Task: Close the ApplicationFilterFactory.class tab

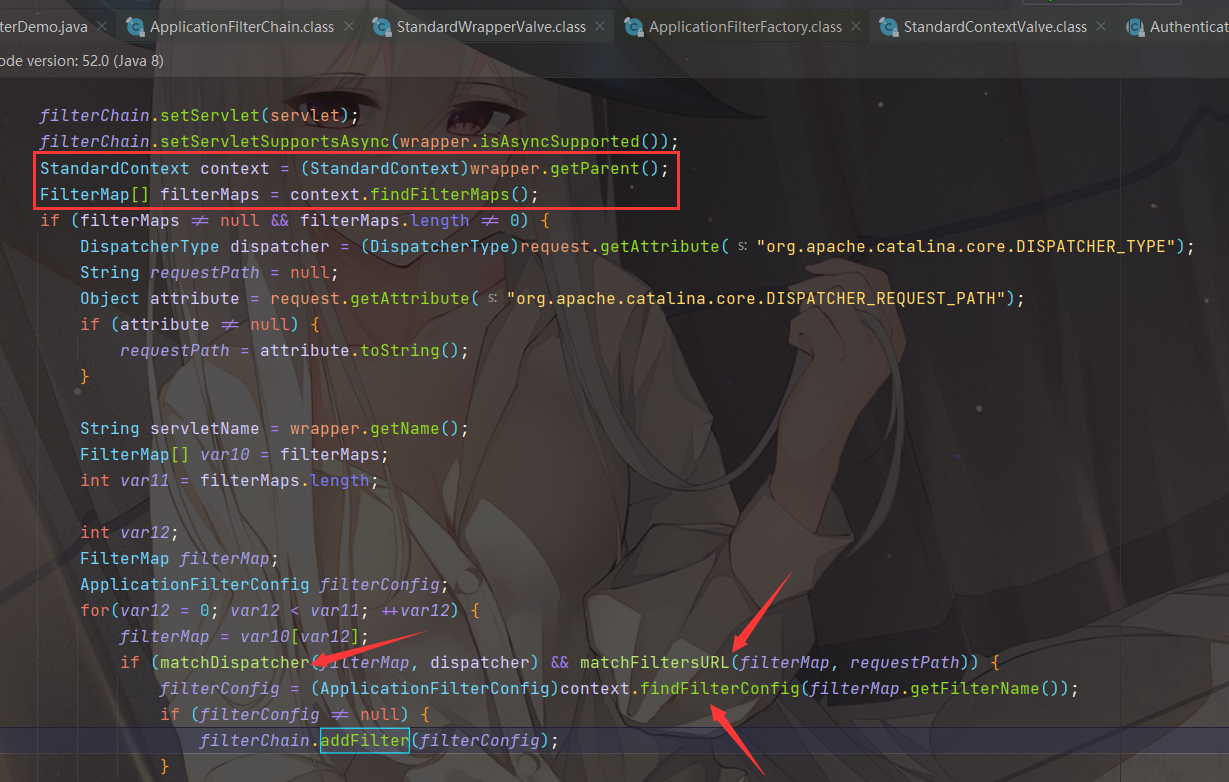Action: tap(856, 27)
